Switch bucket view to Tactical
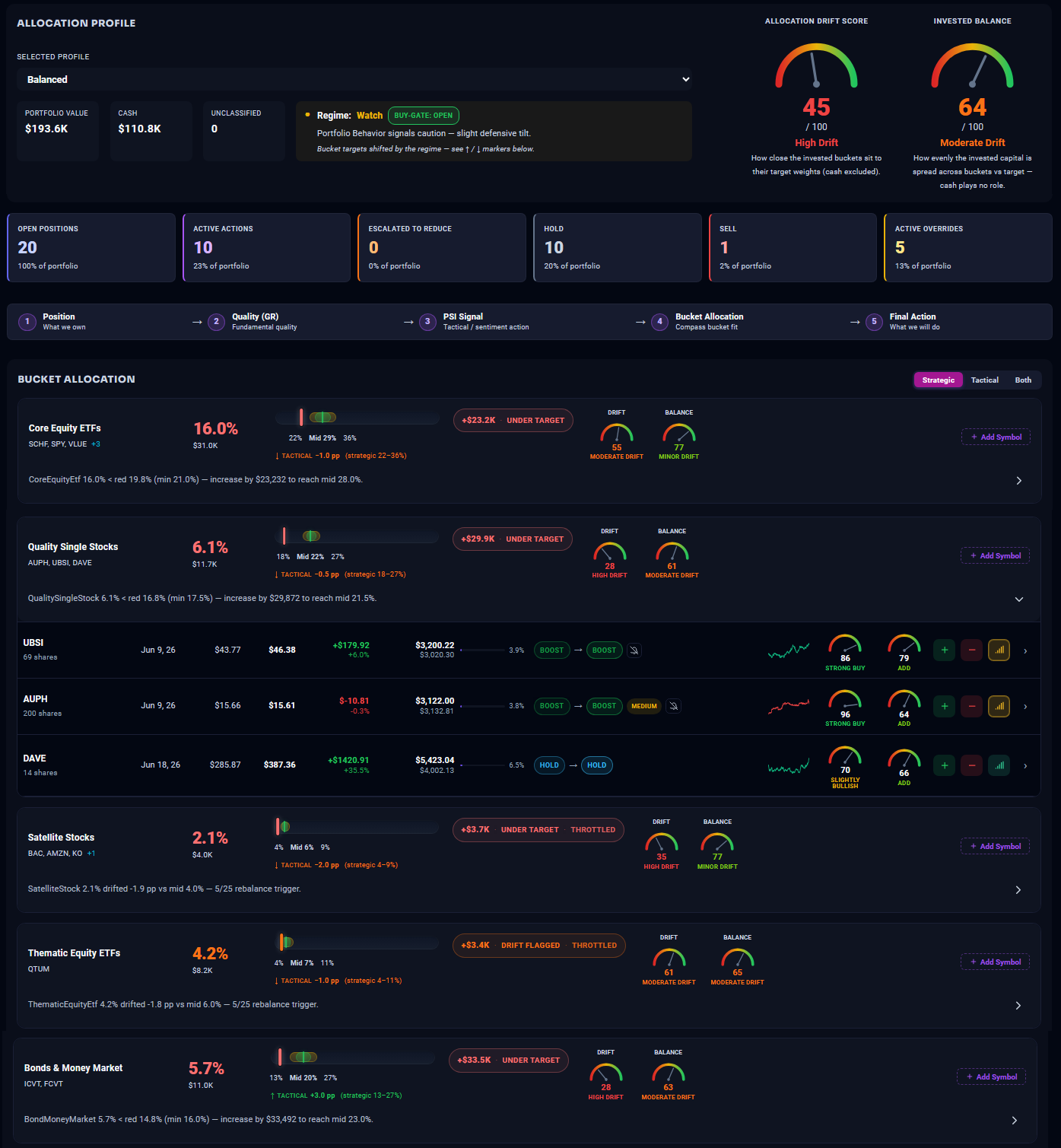 click(x=985, y=380)
